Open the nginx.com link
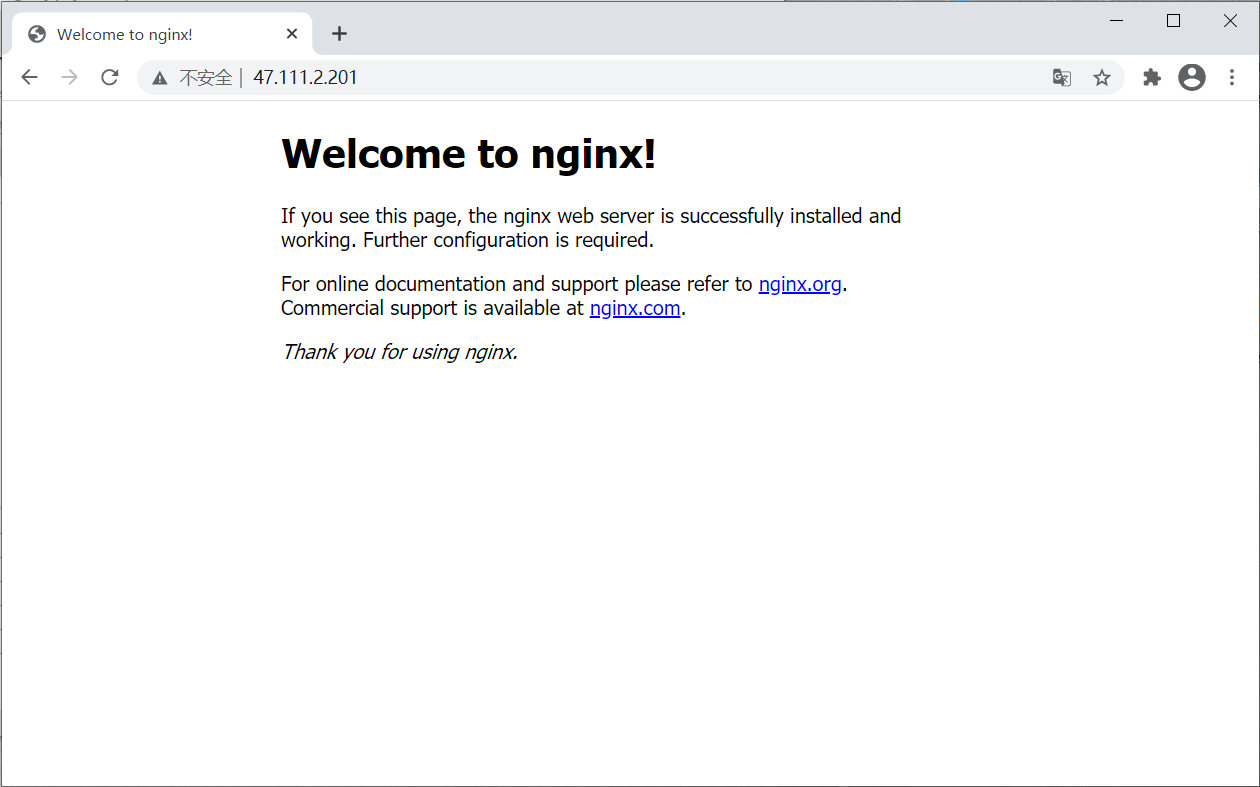The height and width of the screenshot is (787, 1260). click(x=635, y=308)
